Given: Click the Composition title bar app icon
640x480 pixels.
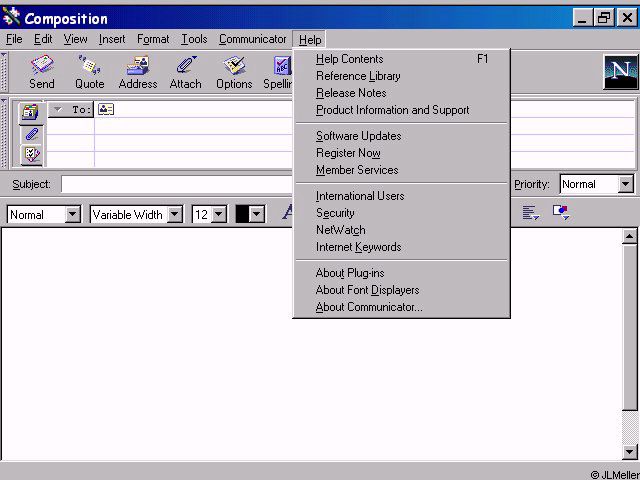Looking at the screenshot, I should click(x=11, y=17).
